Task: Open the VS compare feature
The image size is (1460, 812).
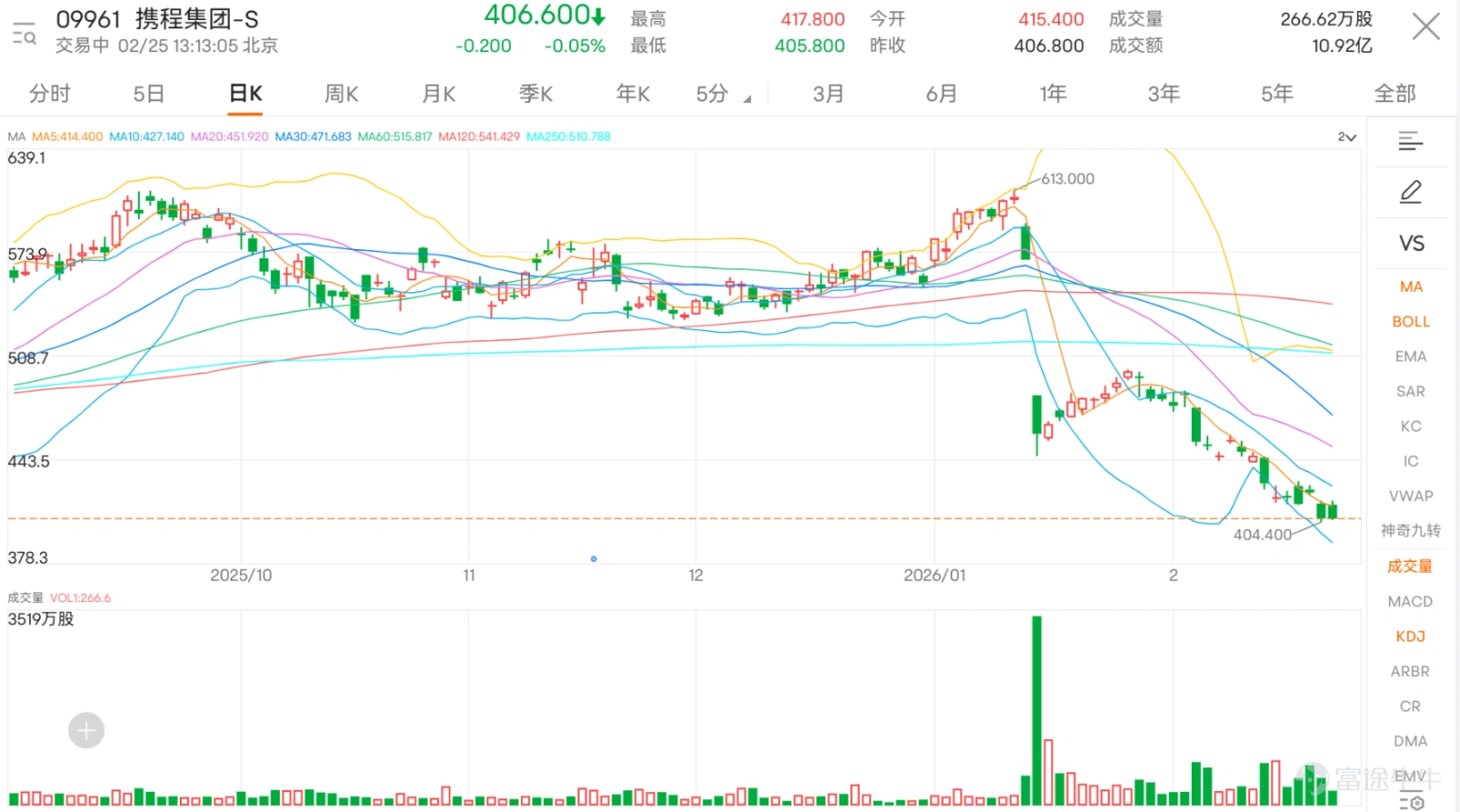Action: 1412,244
